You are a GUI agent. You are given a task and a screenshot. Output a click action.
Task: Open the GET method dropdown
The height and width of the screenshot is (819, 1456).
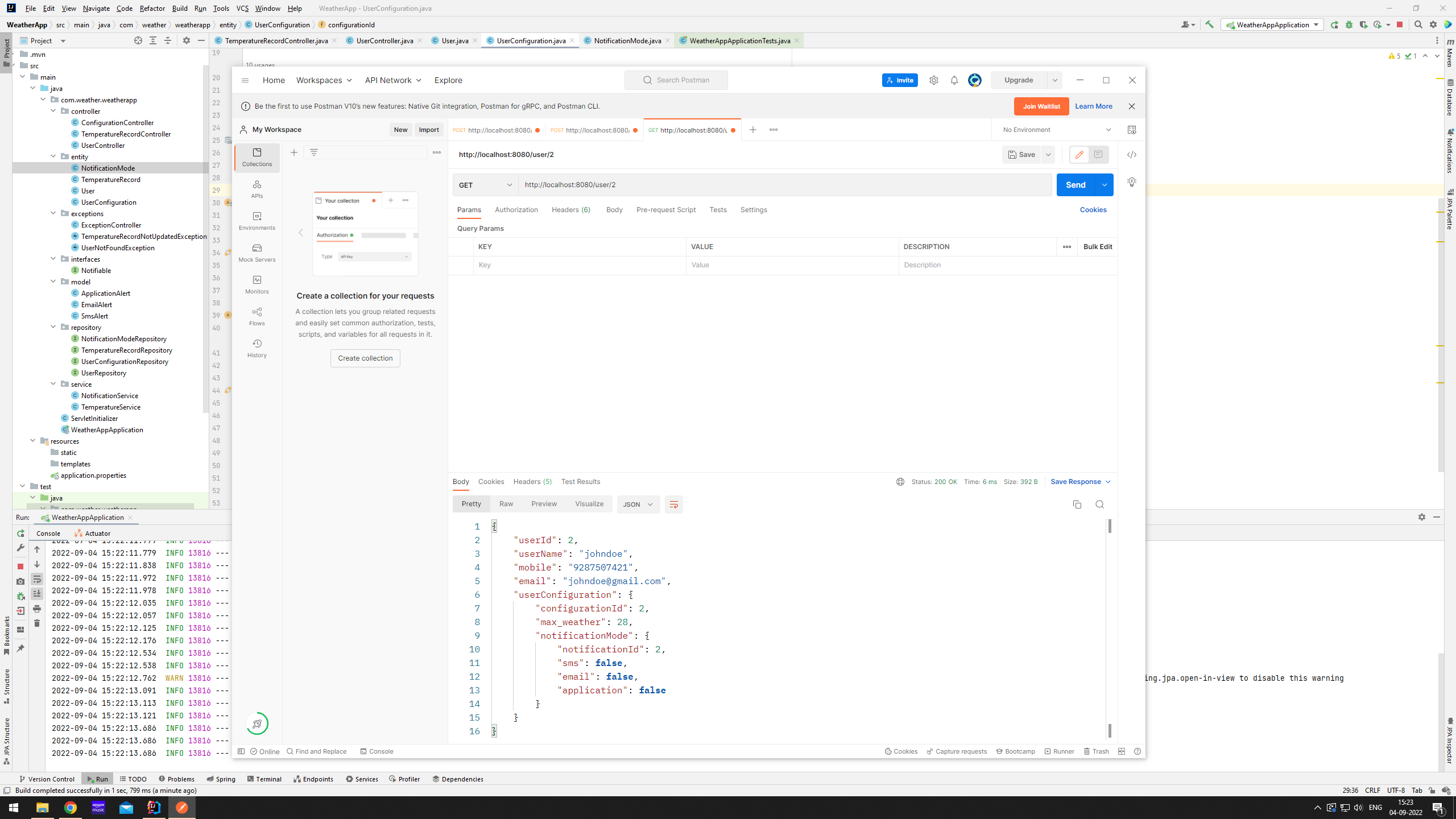486,185
